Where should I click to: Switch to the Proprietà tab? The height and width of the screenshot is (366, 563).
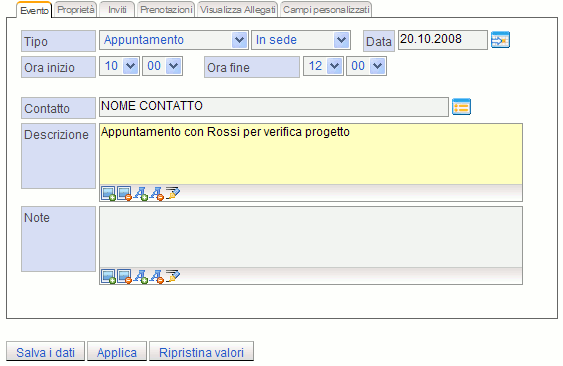click(76, 10)
